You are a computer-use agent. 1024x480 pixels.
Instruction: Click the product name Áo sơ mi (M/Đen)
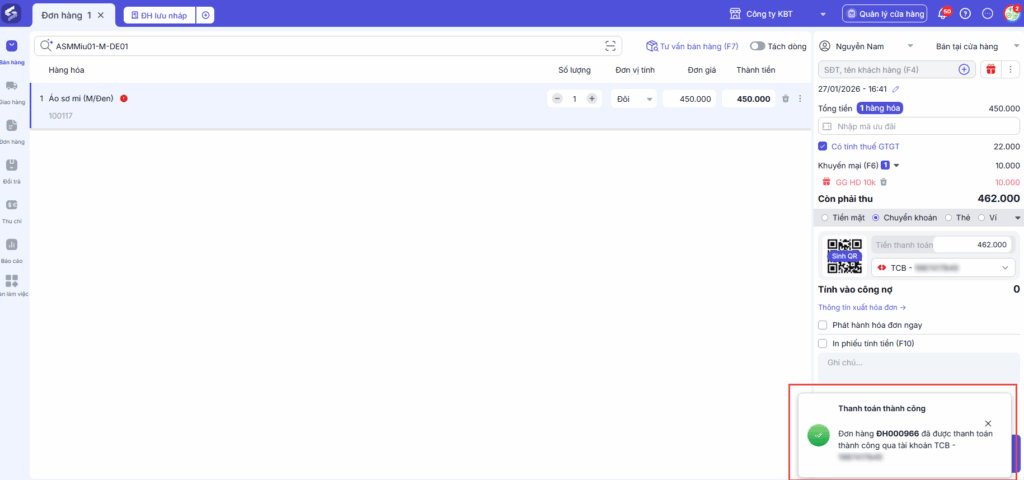(x=81, y=99)
